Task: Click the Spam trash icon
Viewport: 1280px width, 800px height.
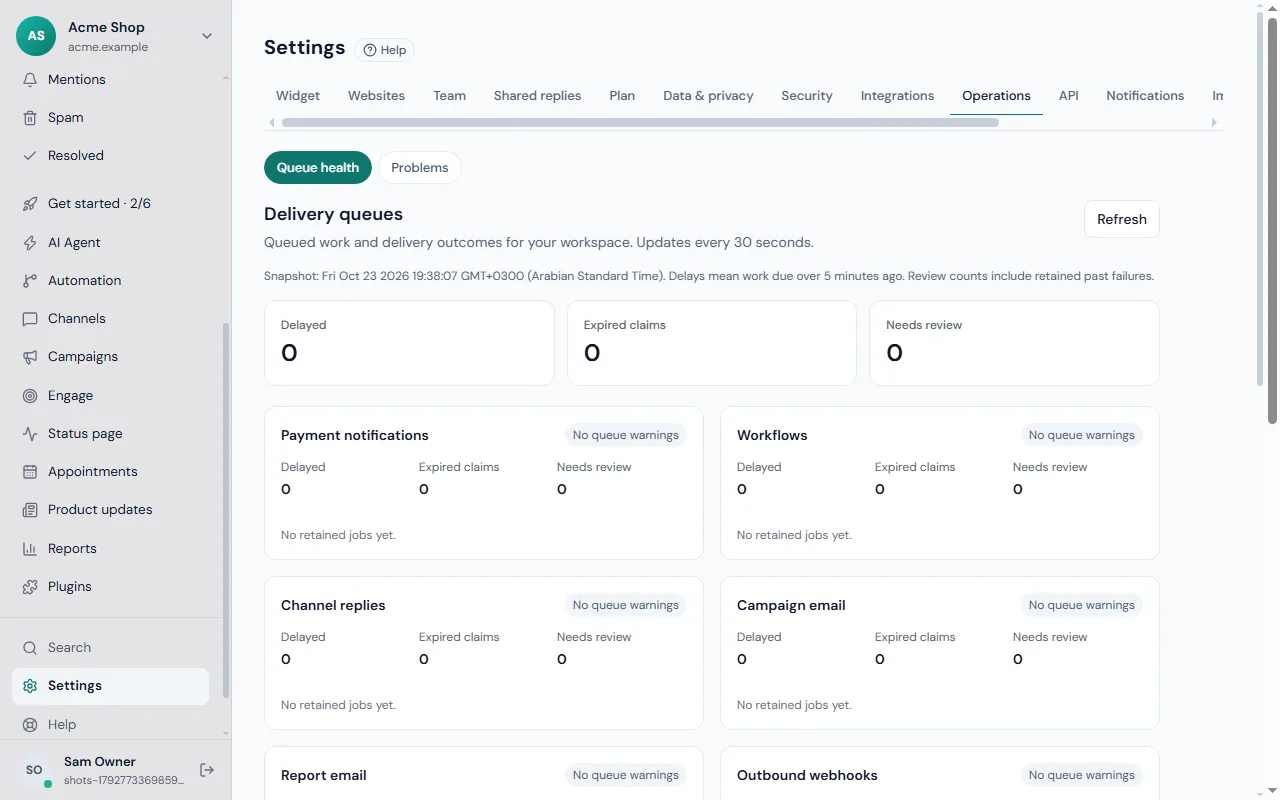Action: coord(30,117)
